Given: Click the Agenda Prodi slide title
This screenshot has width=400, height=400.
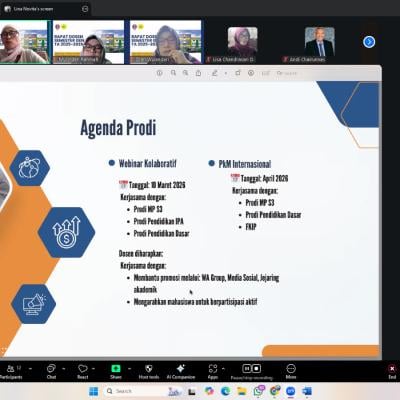Looking at the screenshot, I should point(118,128).
